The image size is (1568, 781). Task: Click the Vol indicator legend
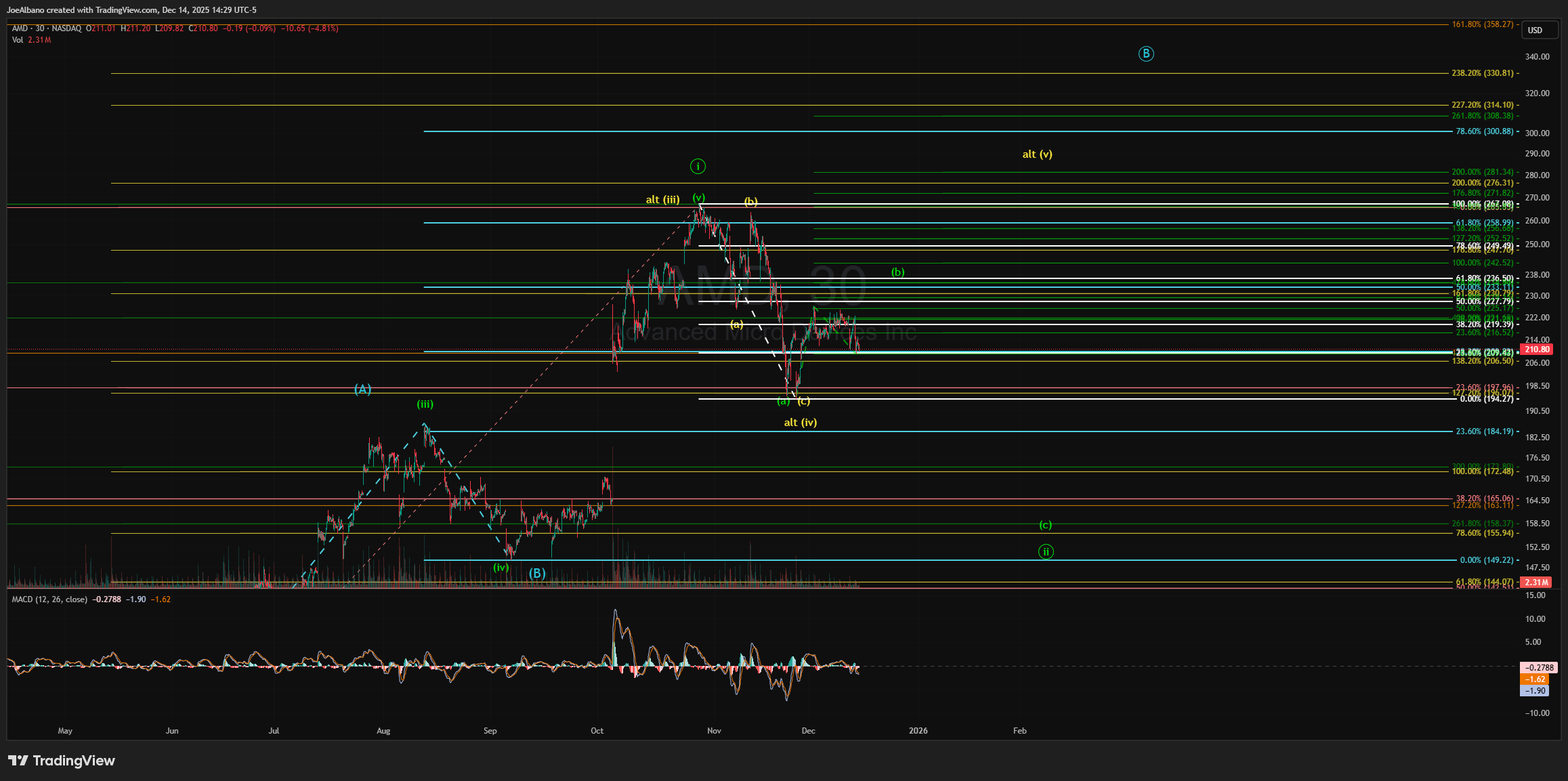coord(18,40)
